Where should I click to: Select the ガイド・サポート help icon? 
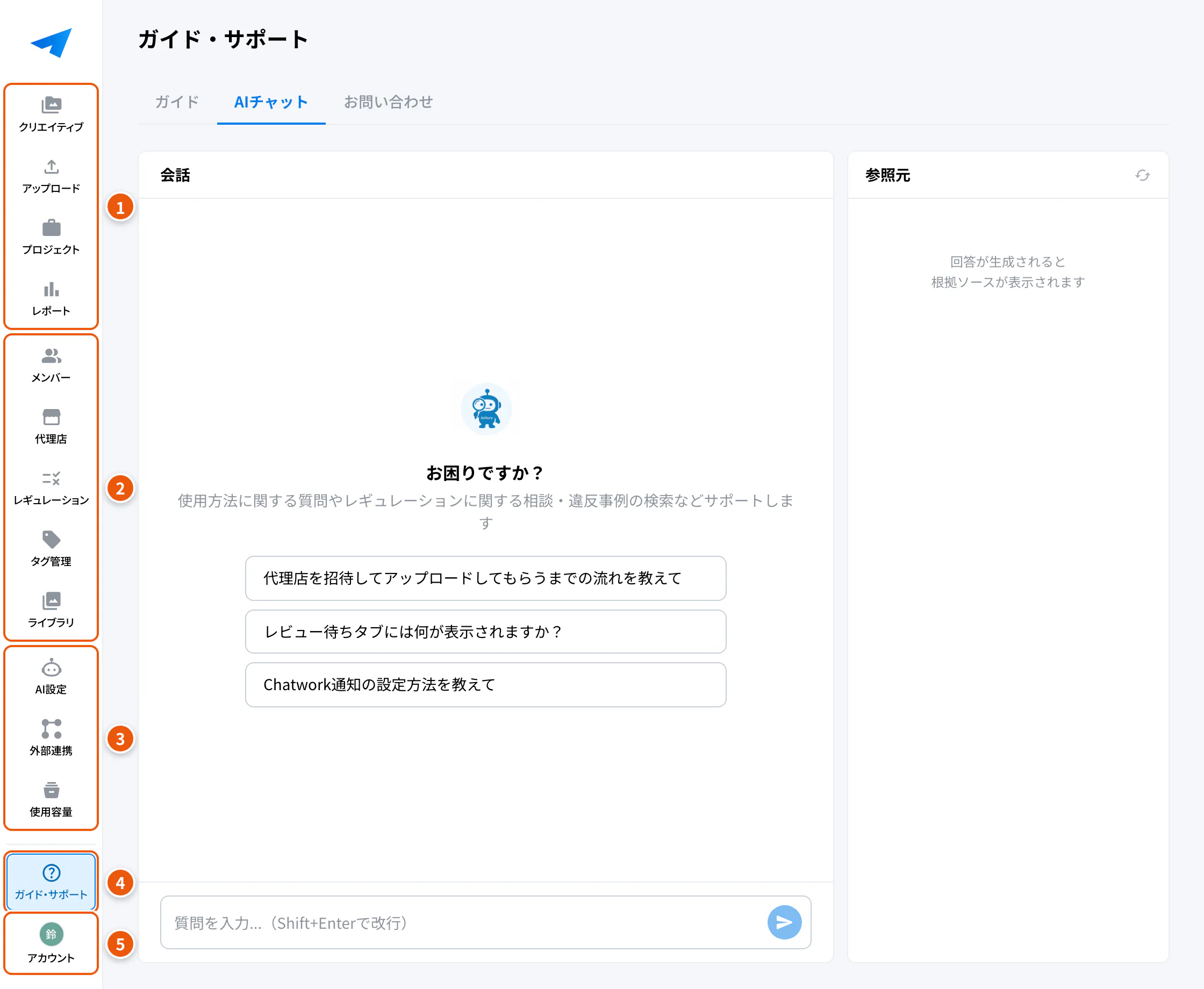point(51,873)
